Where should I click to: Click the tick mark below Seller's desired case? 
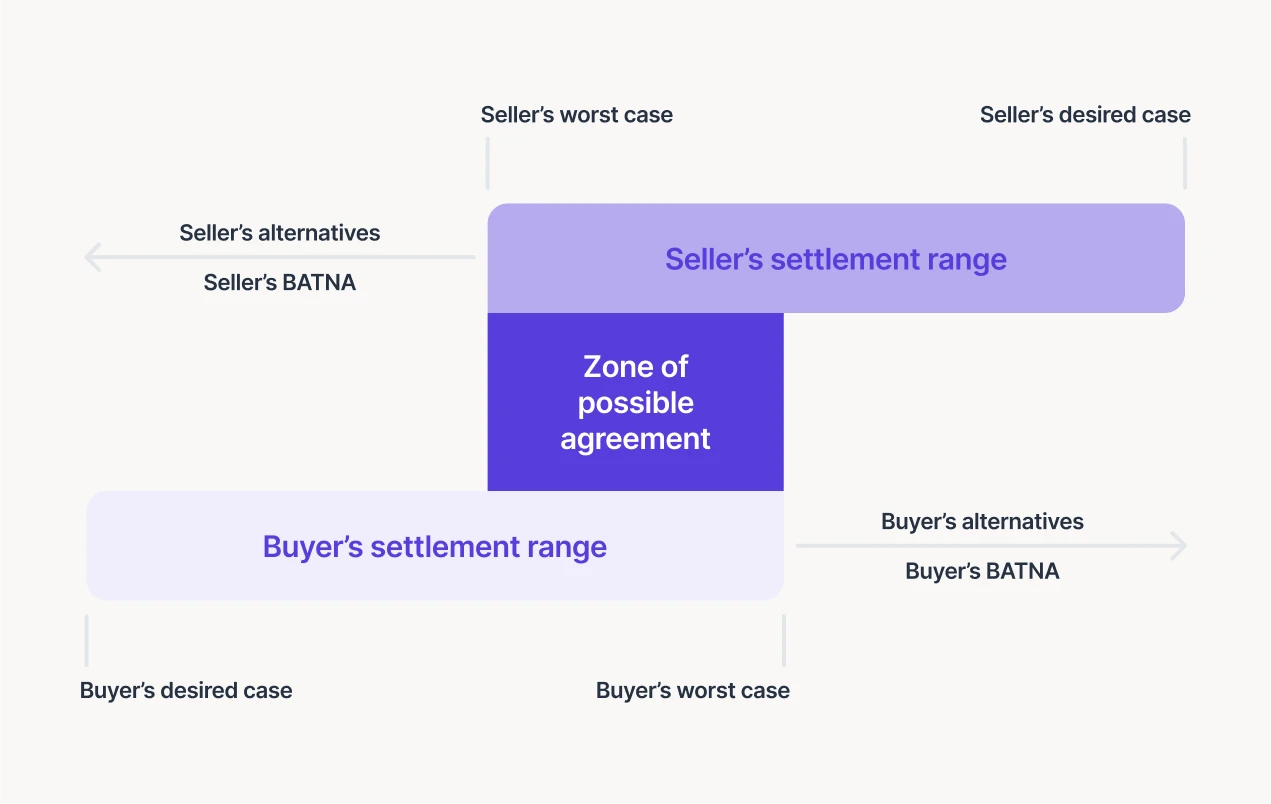coord(1185,164)
